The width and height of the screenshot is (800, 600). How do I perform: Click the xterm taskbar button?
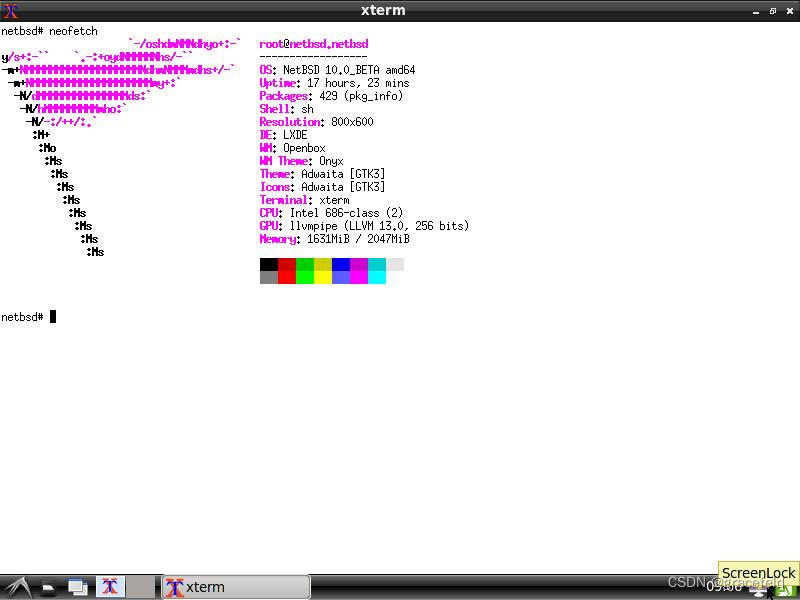click(x=236, y=587)
